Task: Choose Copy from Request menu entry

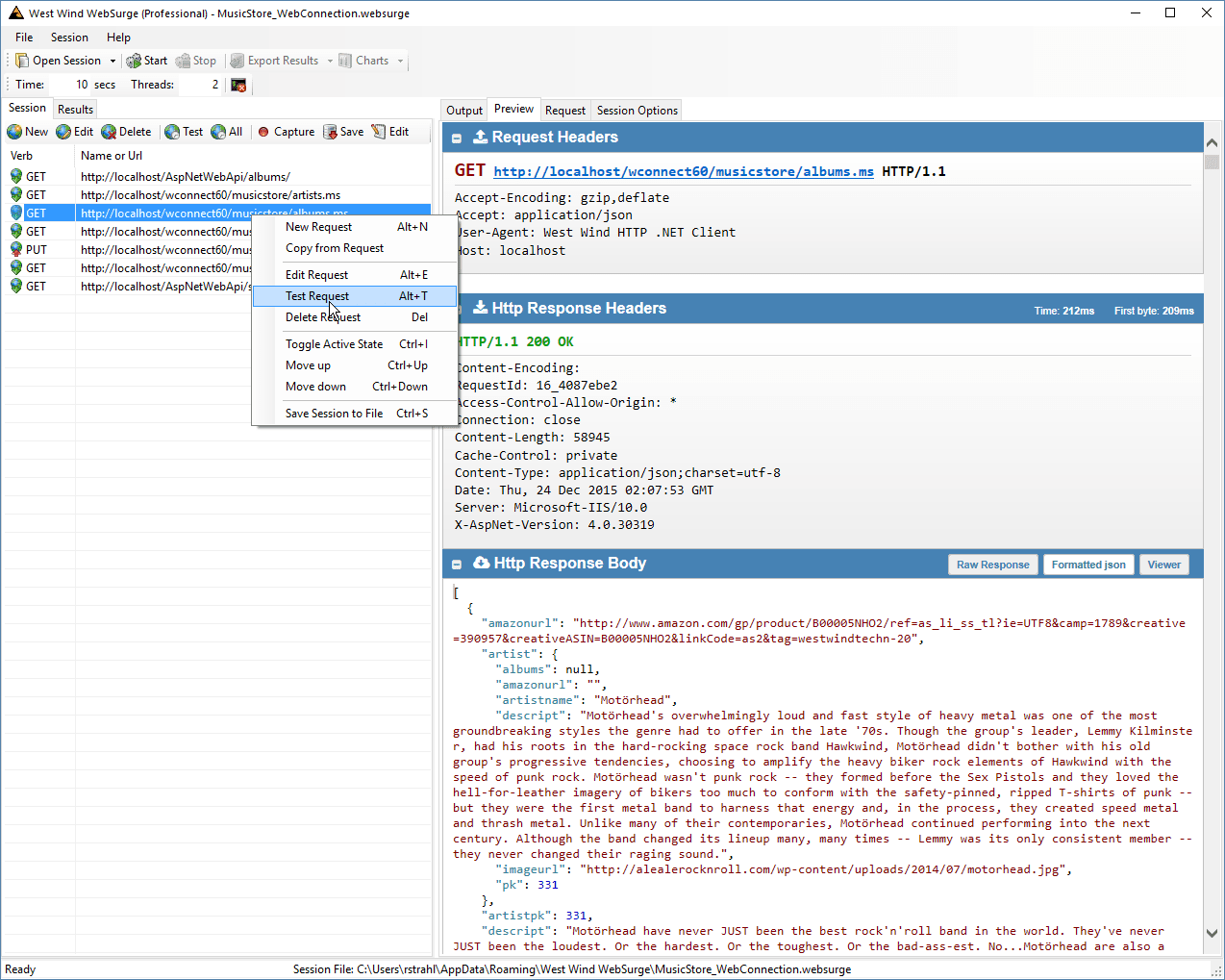Action: click(356, 248)
